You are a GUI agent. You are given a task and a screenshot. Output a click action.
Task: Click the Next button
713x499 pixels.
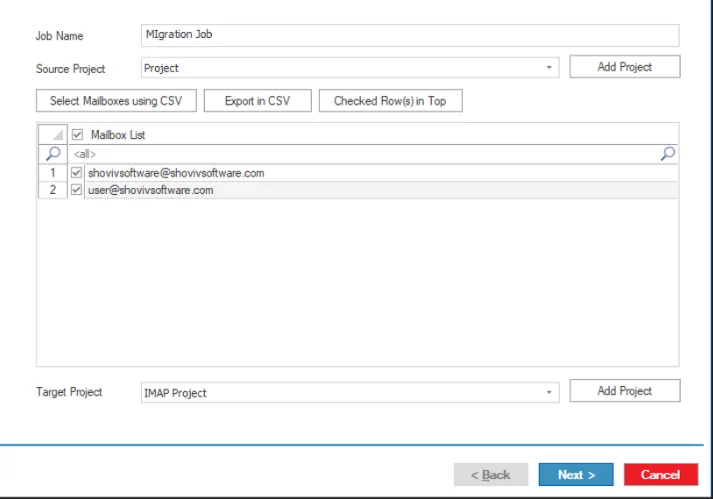coord(576,475)
